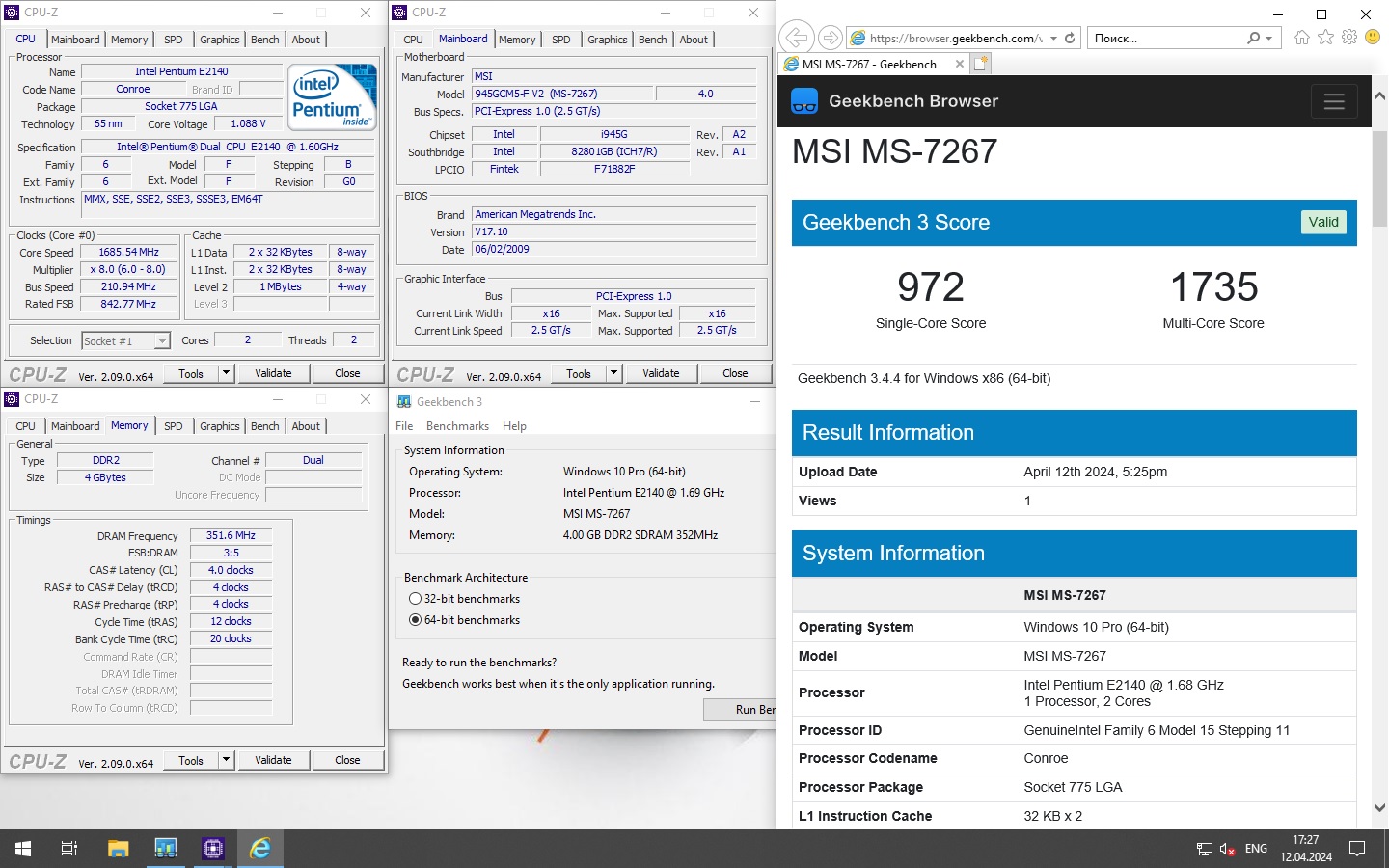The image size is (1389, 868).
Task: Refresh the Geekbench browser page
Action: [x=1070, y=38]
